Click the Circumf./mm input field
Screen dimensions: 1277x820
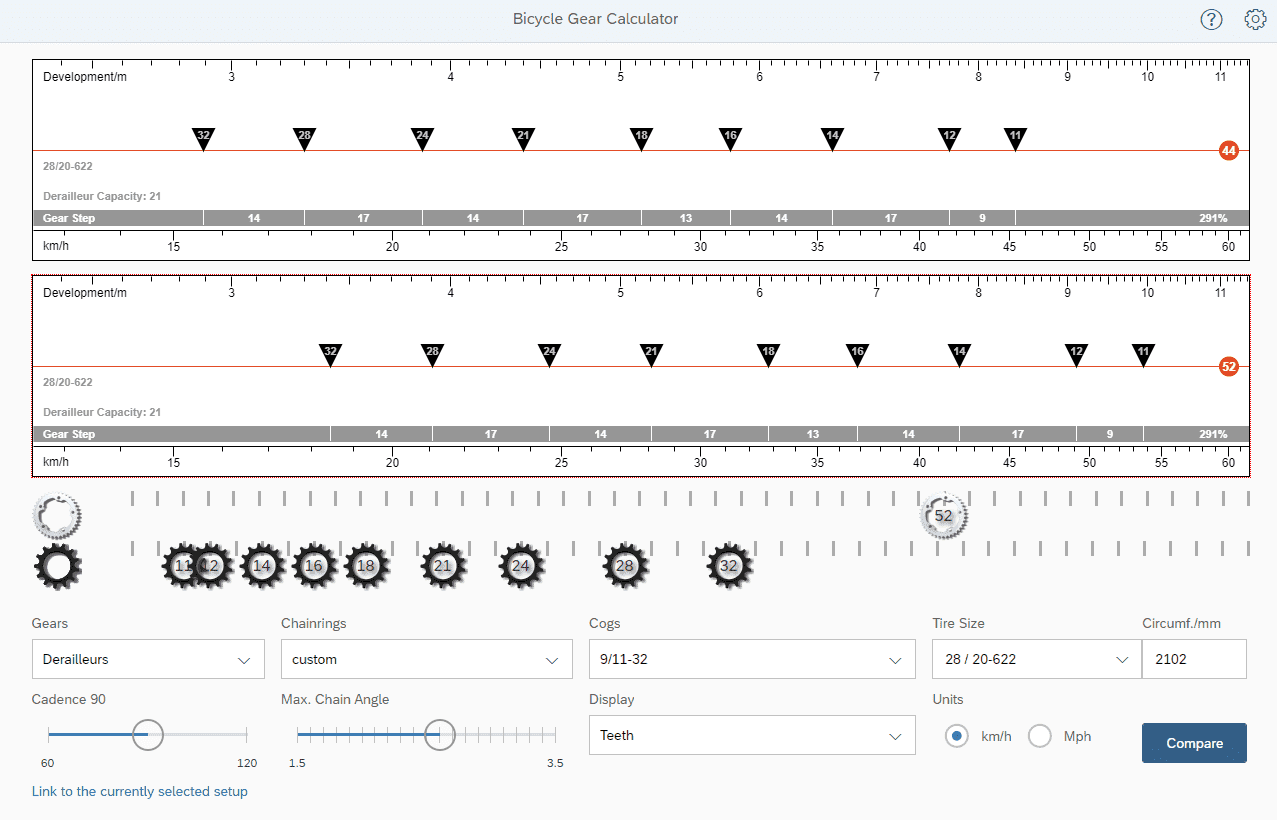[x=1193, y=660]
